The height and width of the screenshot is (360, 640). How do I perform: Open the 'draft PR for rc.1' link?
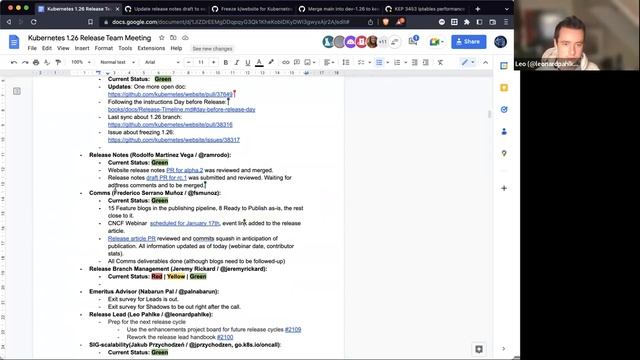pos(167,178)
